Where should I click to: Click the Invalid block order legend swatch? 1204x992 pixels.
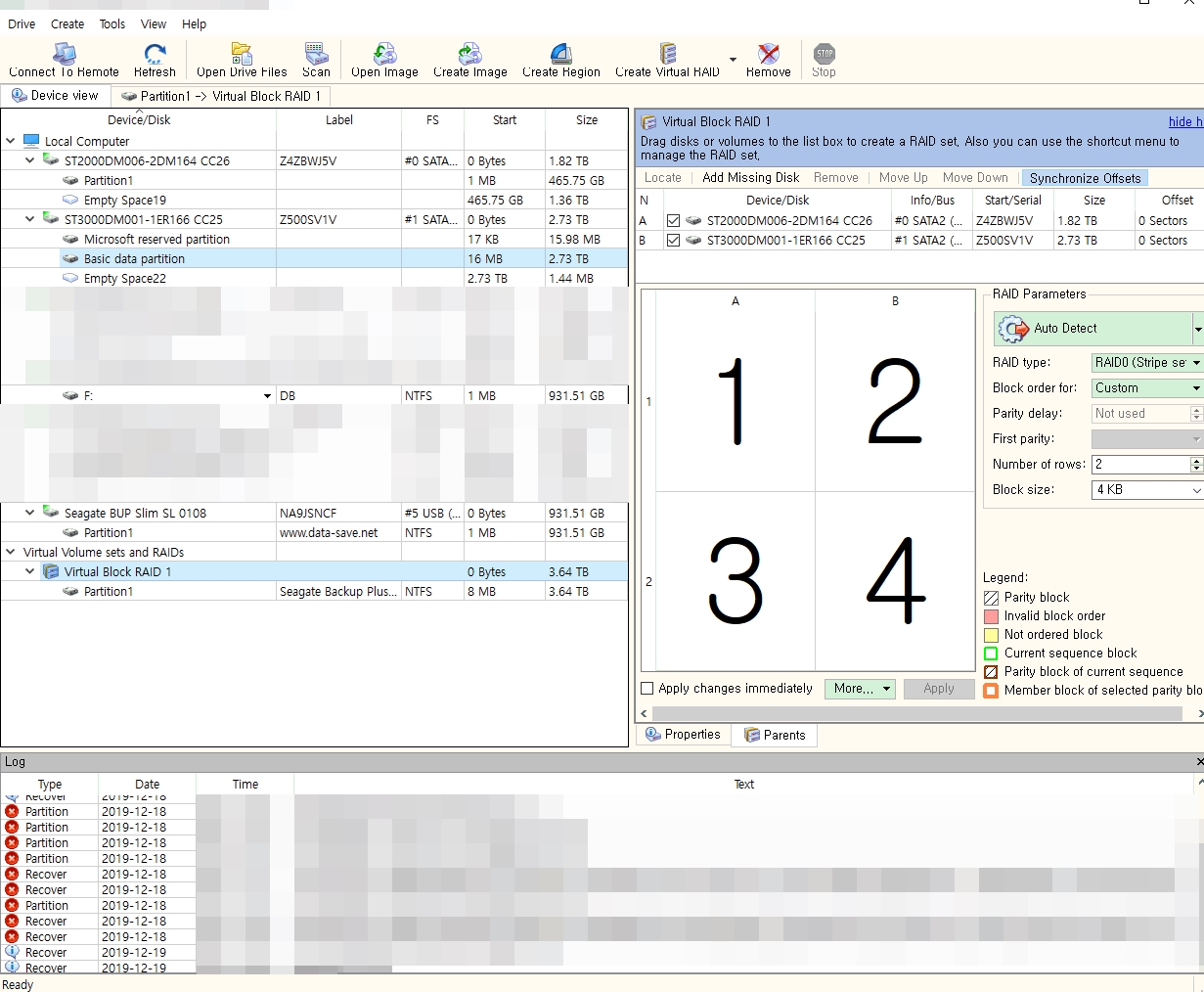(x=991, y=616)
